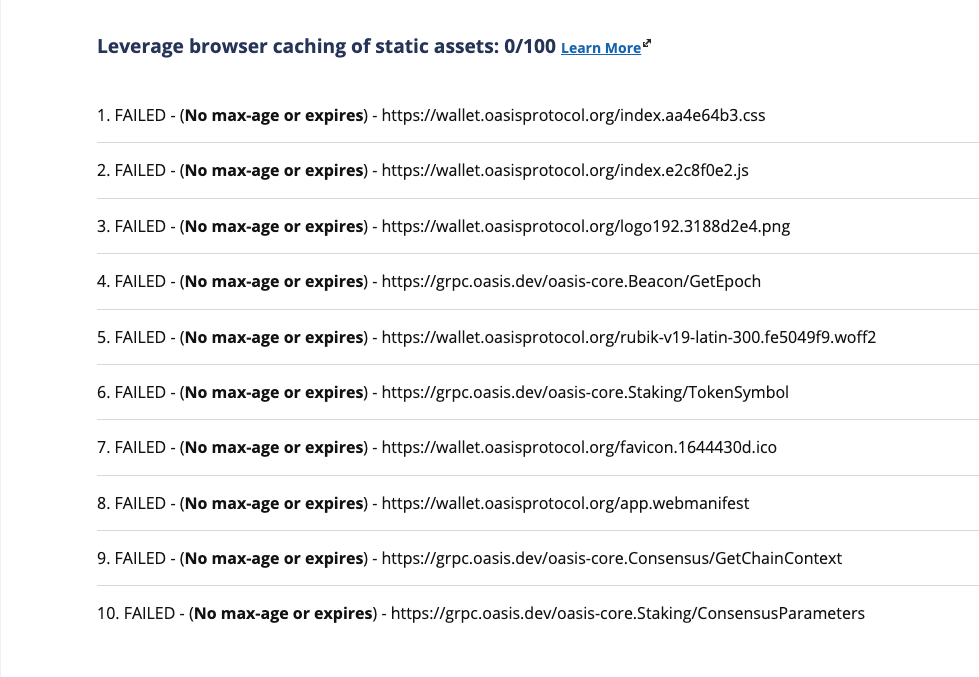
Task: Click the oasis-core.Consensus/GetChainContext URL
Action: pyautogui.click(x=612, y=558)
